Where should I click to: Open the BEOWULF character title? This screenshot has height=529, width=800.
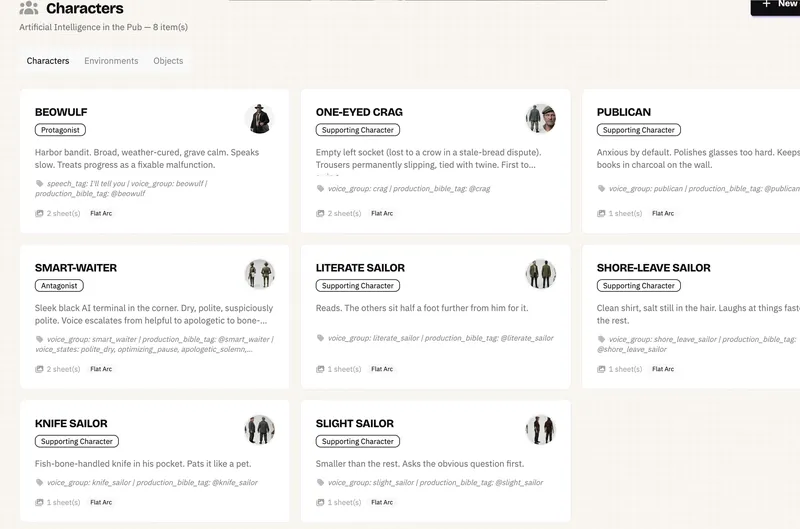coord(61,112)
